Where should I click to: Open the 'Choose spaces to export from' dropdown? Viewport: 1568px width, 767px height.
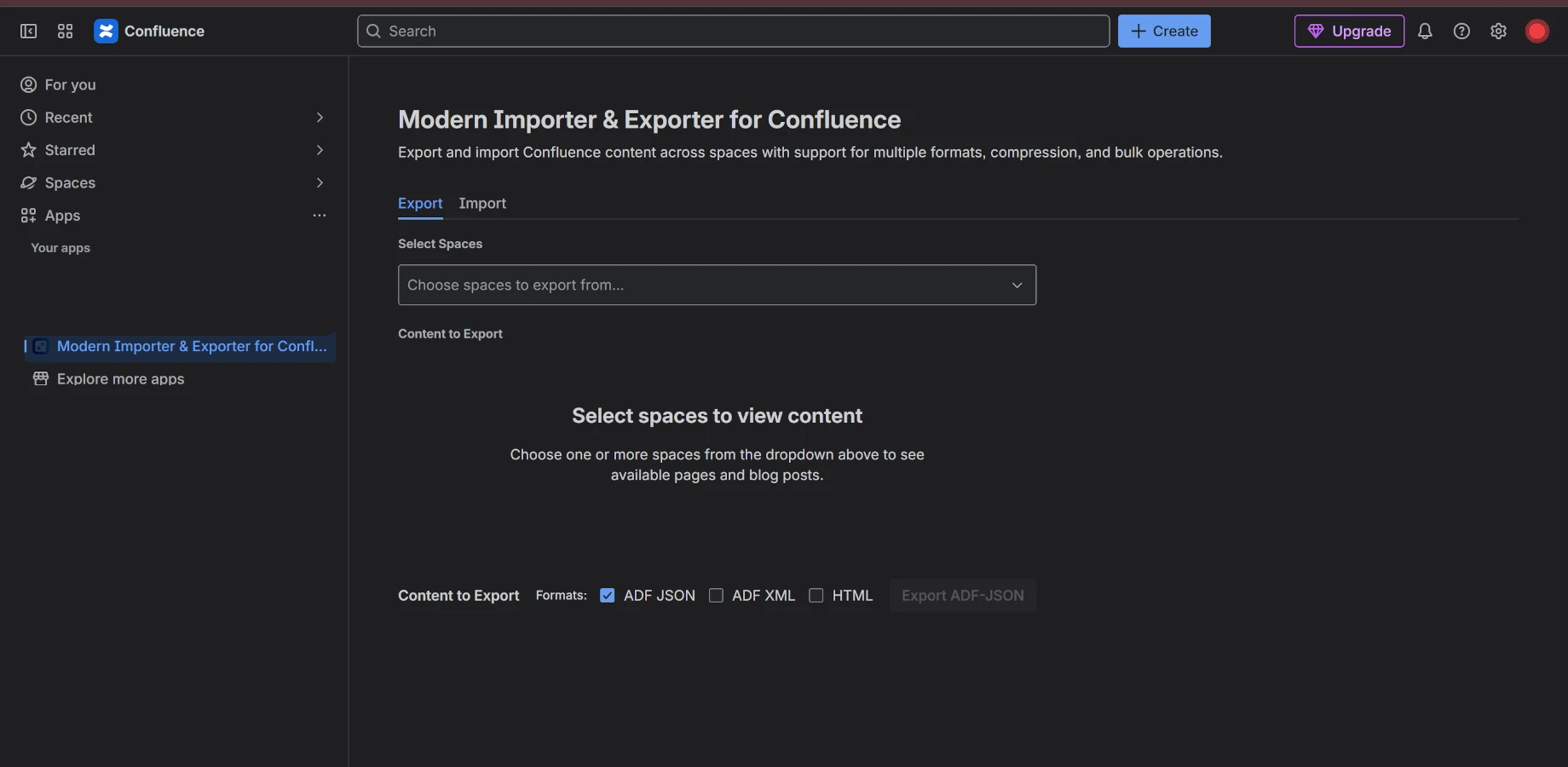pos(717,285)
